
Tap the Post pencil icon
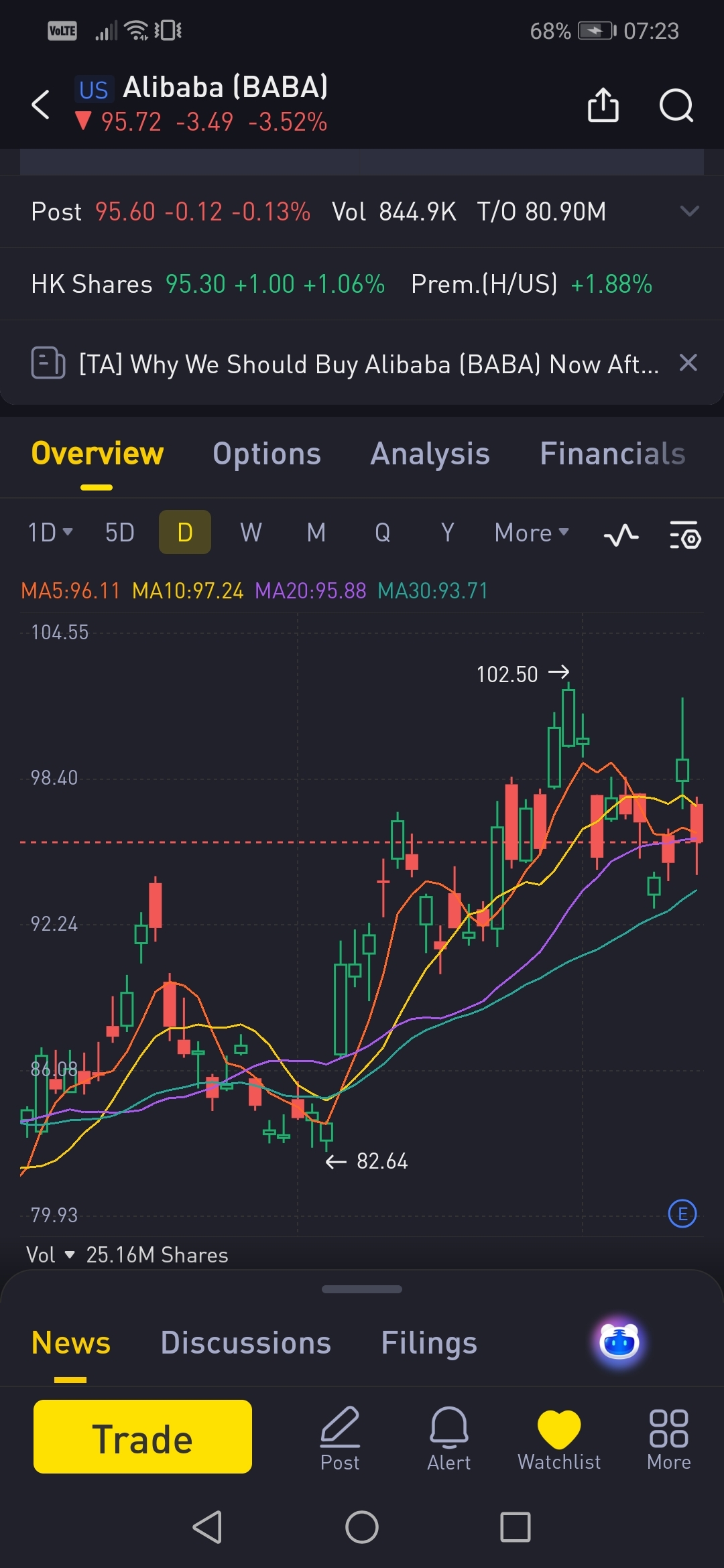[340, 1438]
